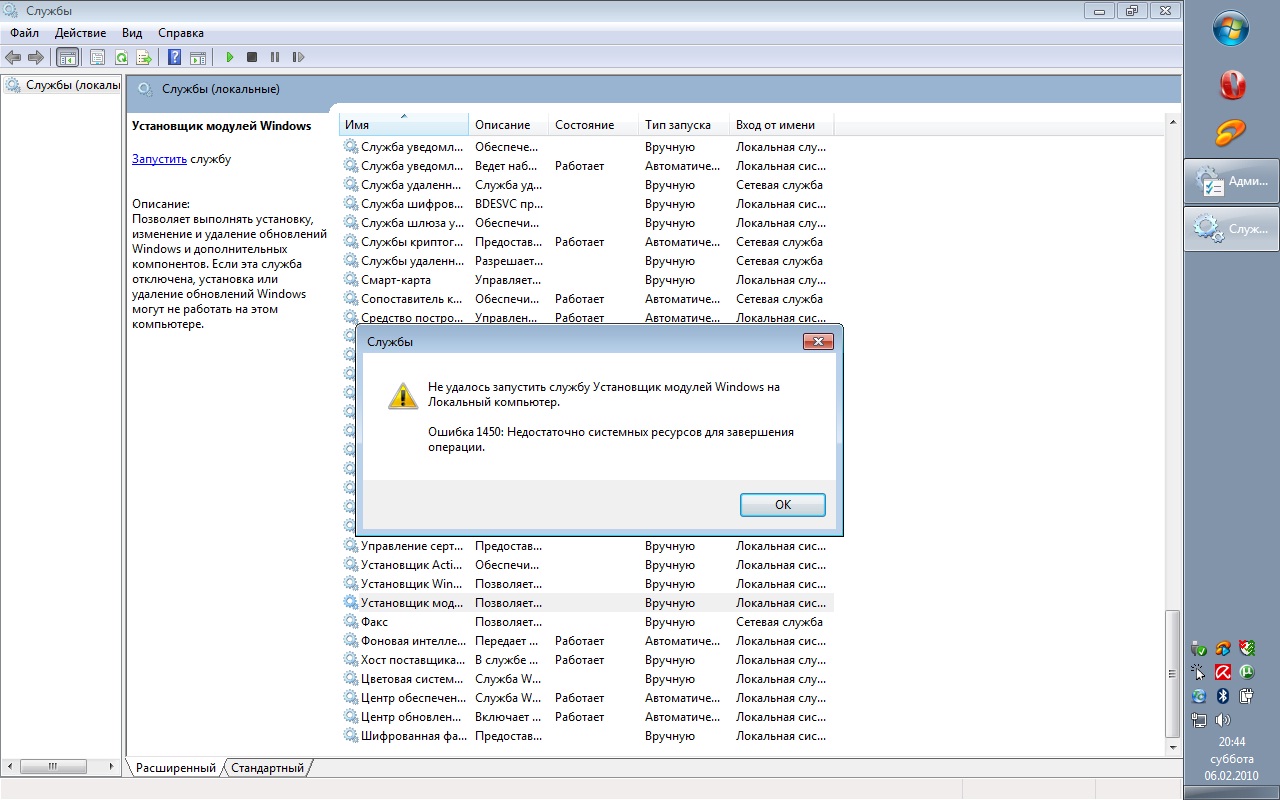The height and width of the screenshot is (800, 1280).
Task: Select the Хост поставщика... service row
Action: (587, 660)
